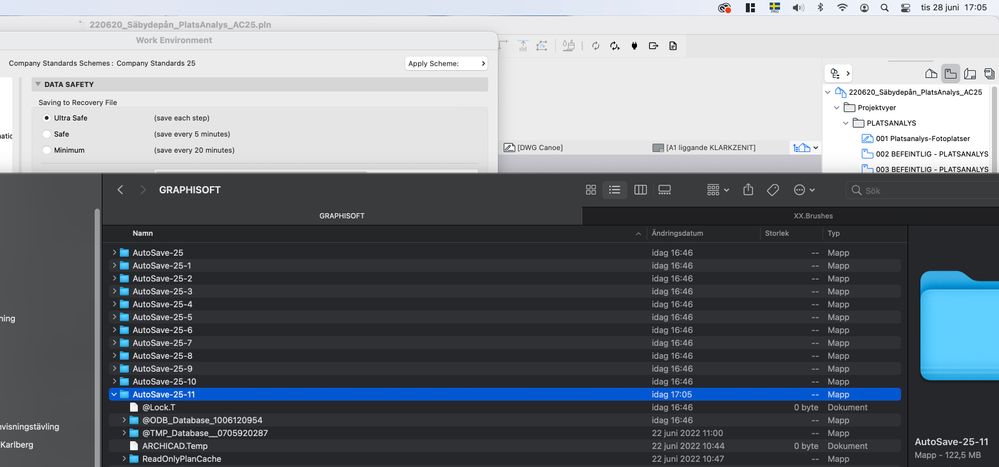Switch Finder to gallery view

(x=665, y=190)
